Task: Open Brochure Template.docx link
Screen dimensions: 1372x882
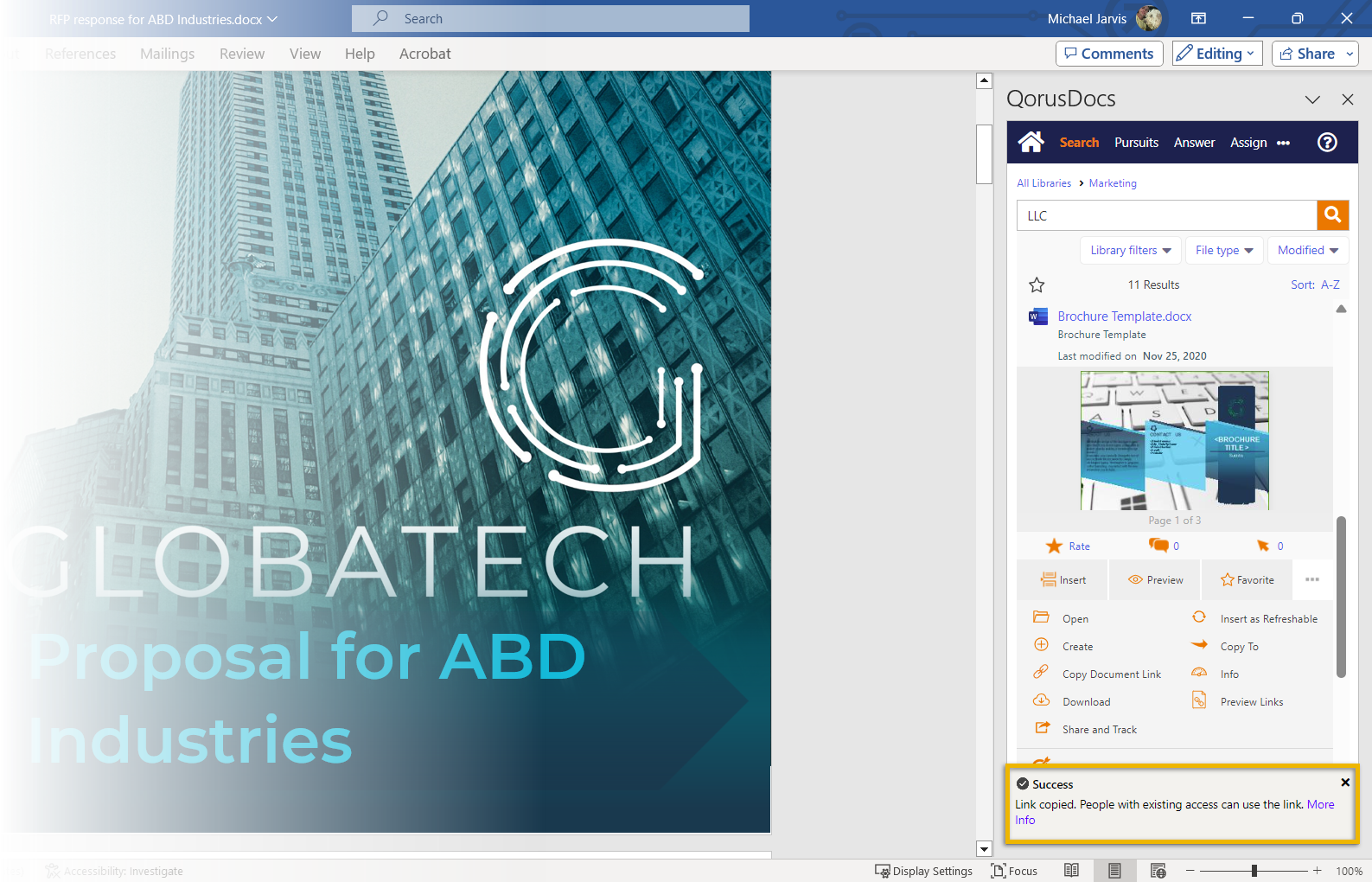Action: (x=1124, y=316)
